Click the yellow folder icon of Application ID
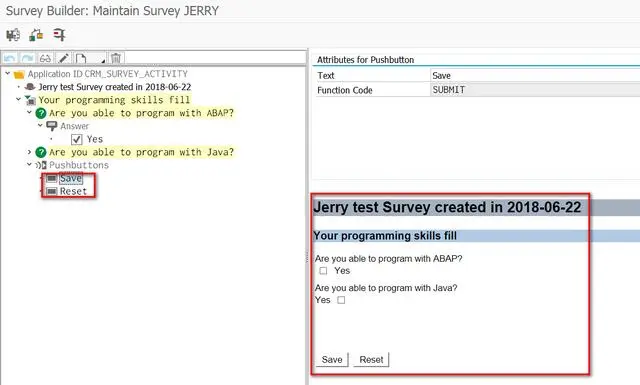 (x=19, y=74)
